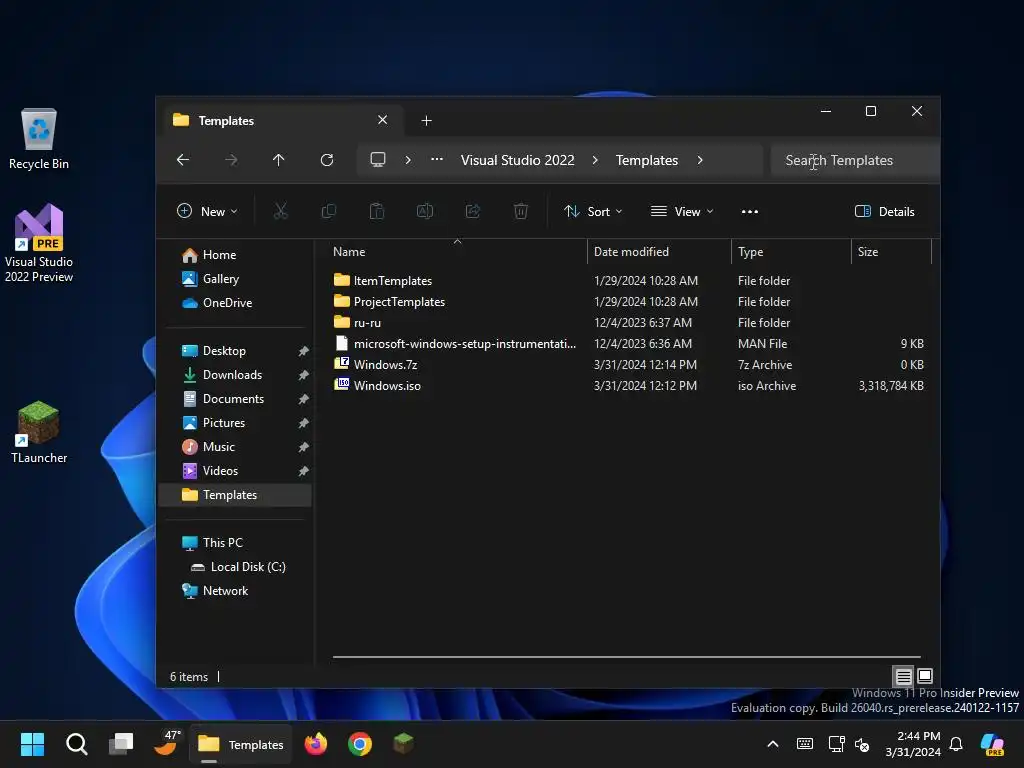Viewport: 1024px width, 768px height.
Task: Close the Templates tab
Action: (x=383, y=120)
